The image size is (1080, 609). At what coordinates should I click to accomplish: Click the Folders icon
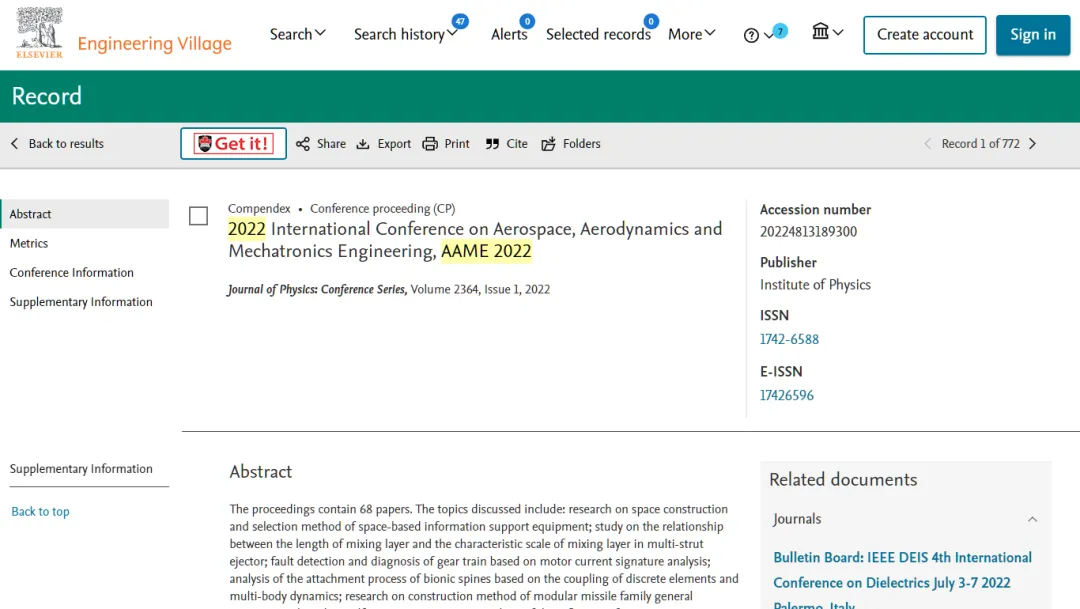548,143
